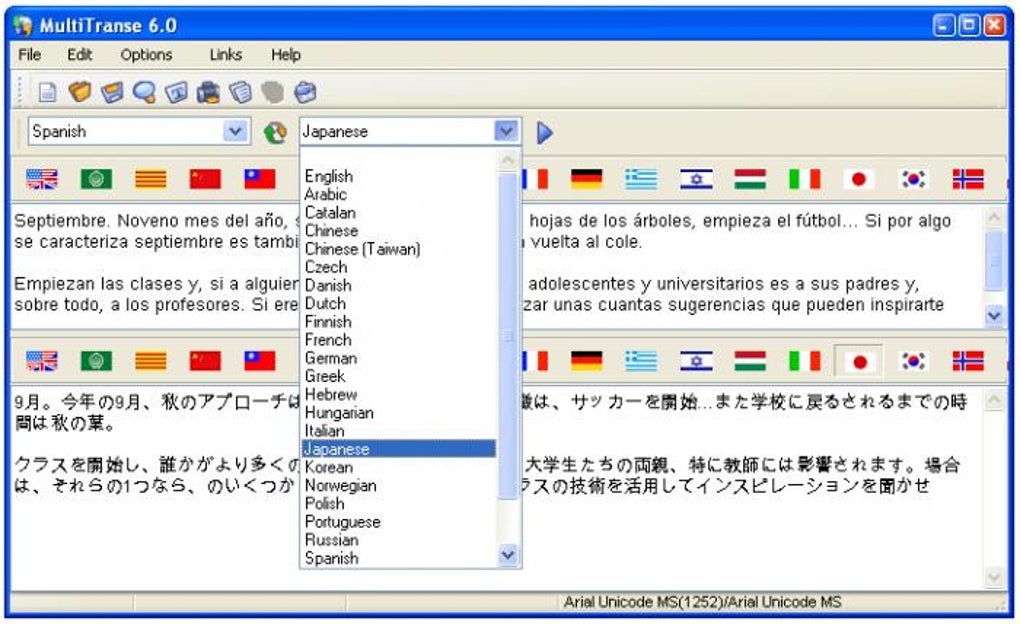Choose Catalan flag in source flag row
Image resolution: width=1020 pixels, height=624 pixels.
[151, 178]
